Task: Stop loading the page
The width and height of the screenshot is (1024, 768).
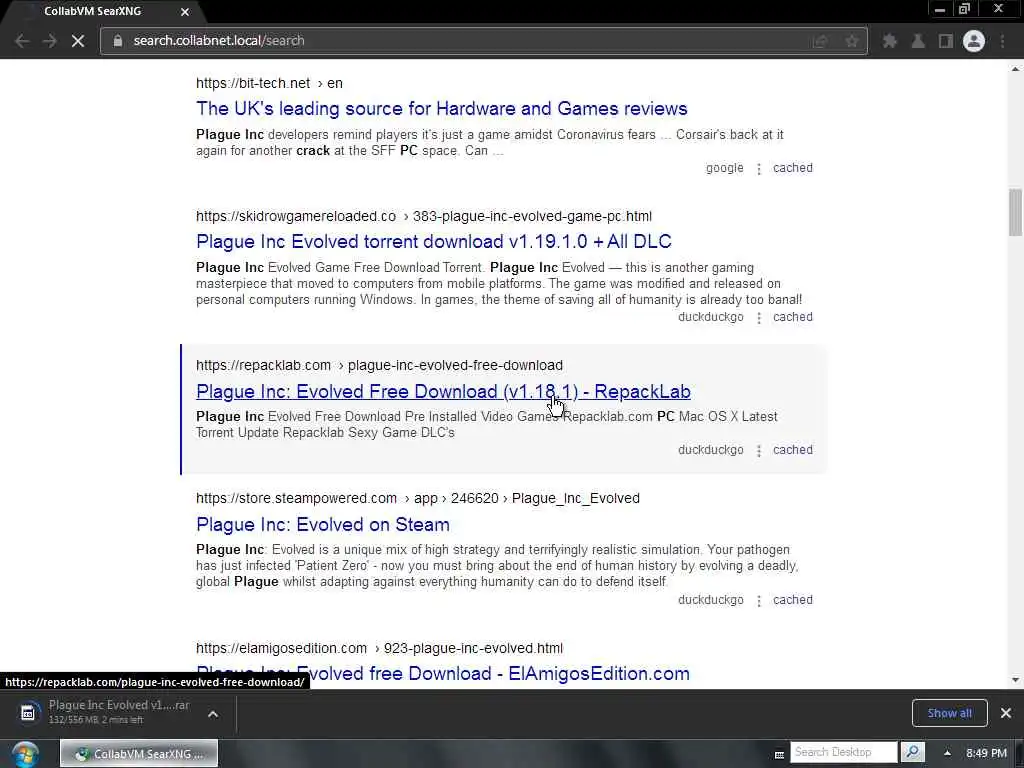Action: click(x=78, y=41)
